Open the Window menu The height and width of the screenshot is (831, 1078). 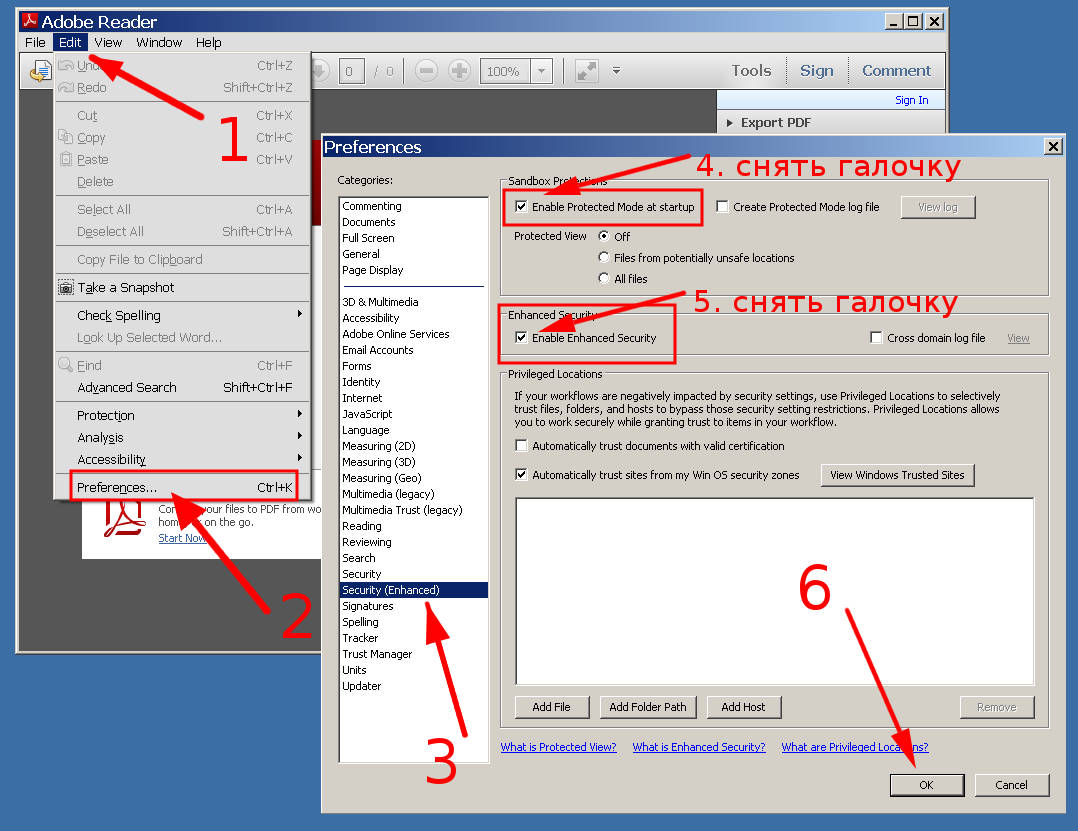pos(159,43)
